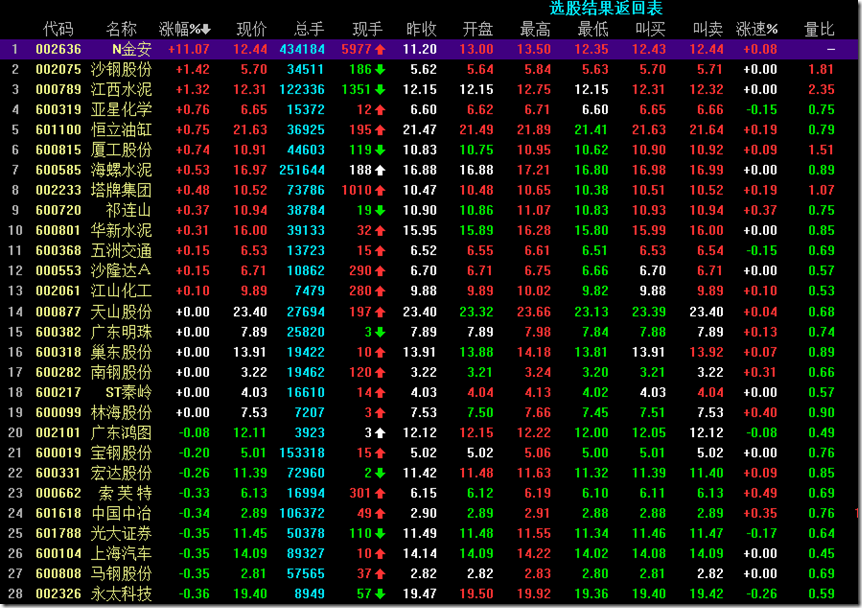Click the 叫买 column header
The image size is (862, 608).
650,29
